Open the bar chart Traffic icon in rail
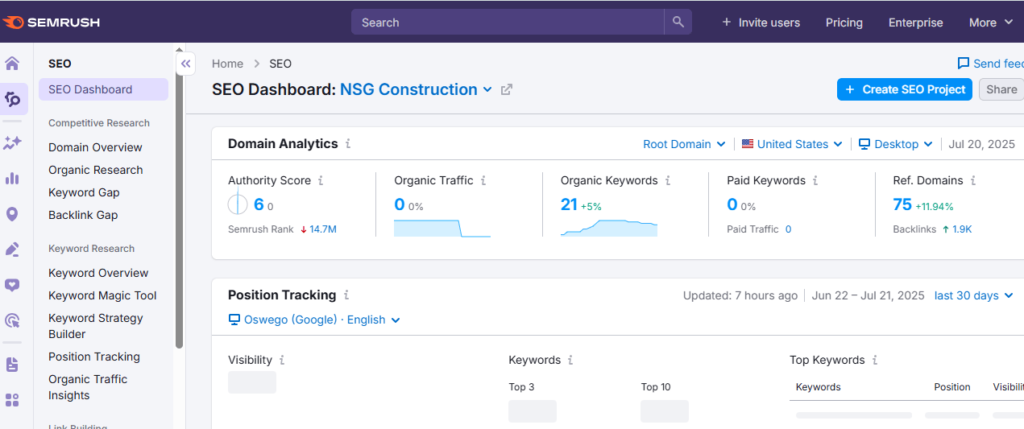The height and width of the screenshot is (429, 1024). coord(12,178)
